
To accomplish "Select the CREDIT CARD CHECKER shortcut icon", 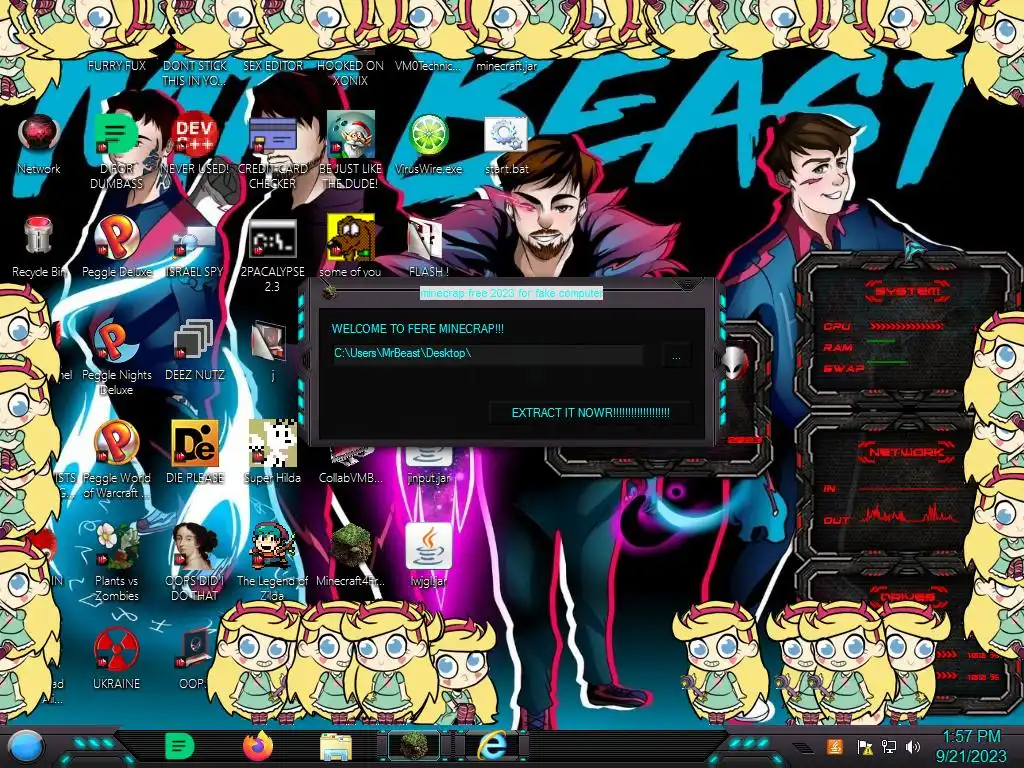I will (272, 135).
